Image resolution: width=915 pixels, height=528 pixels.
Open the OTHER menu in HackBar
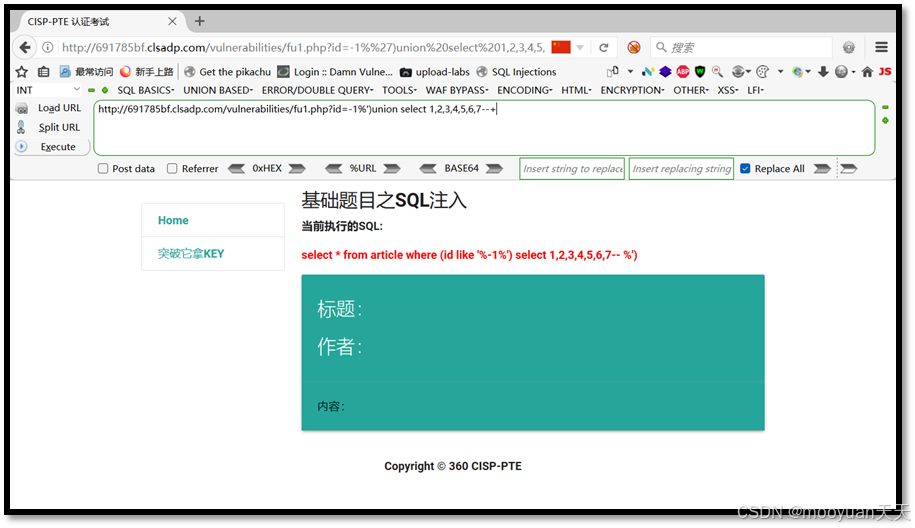(x=691, y=90)
